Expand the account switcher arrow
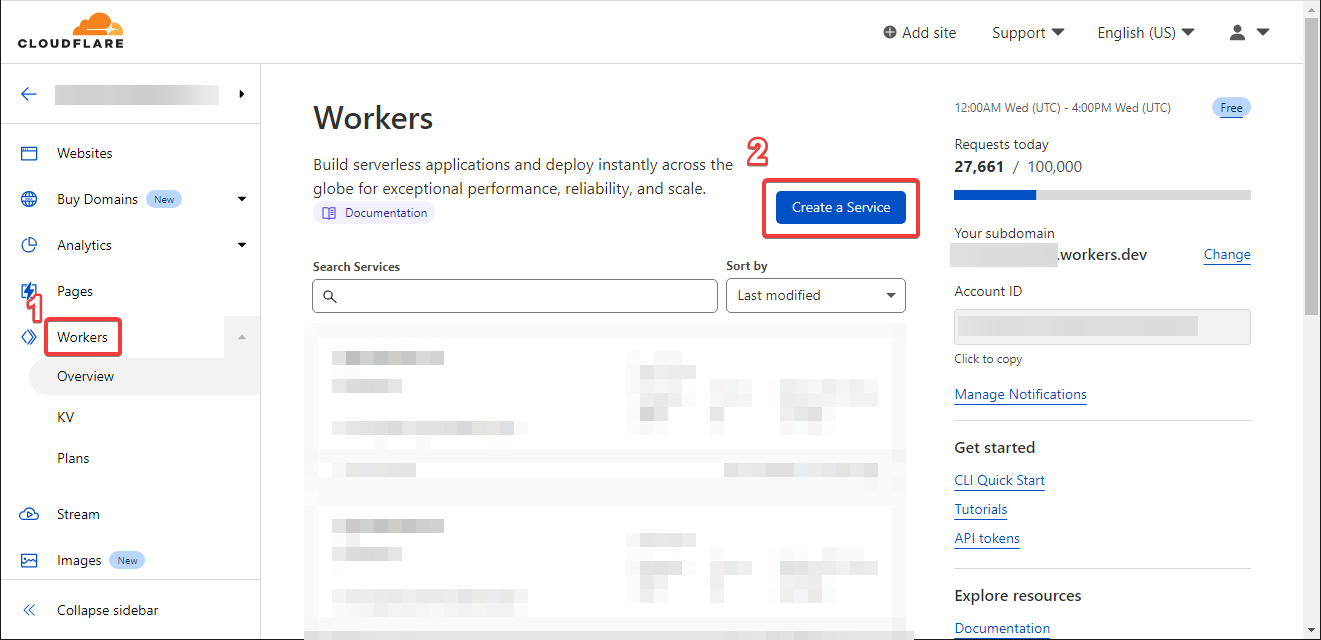The height and width of the screenshot is (640, 1321). click(x=242, y=94)
